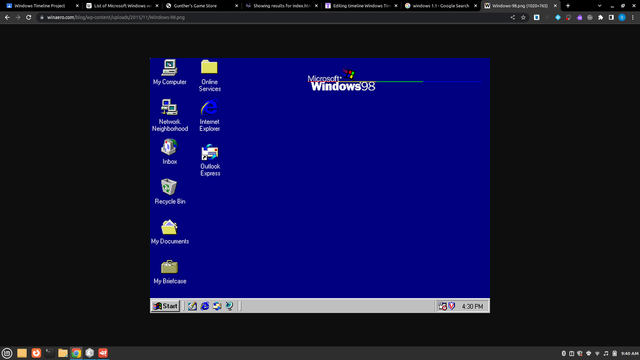Click the share page icon

click(513, 18)
